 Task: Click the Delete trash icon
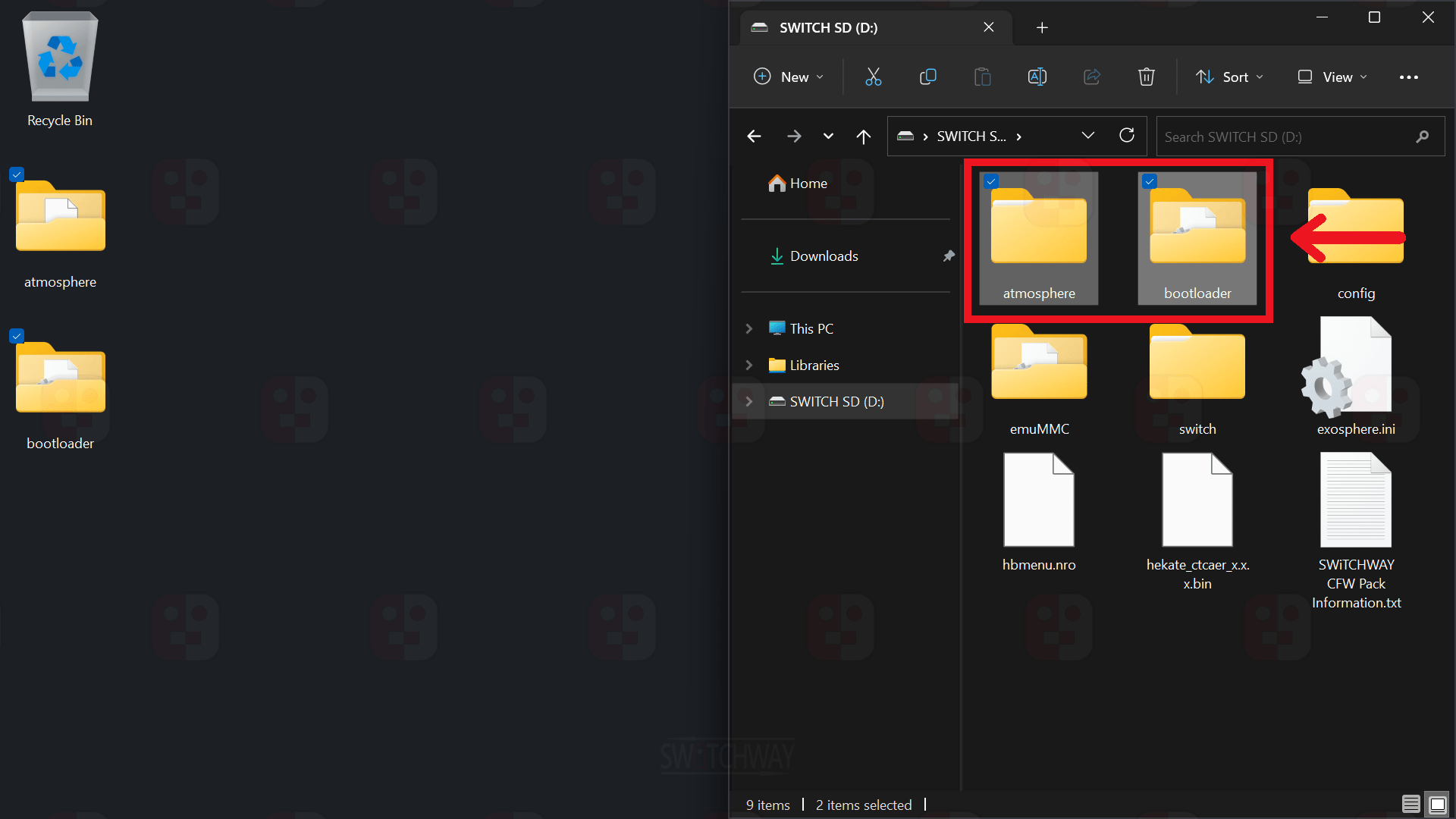[1146, 77]
